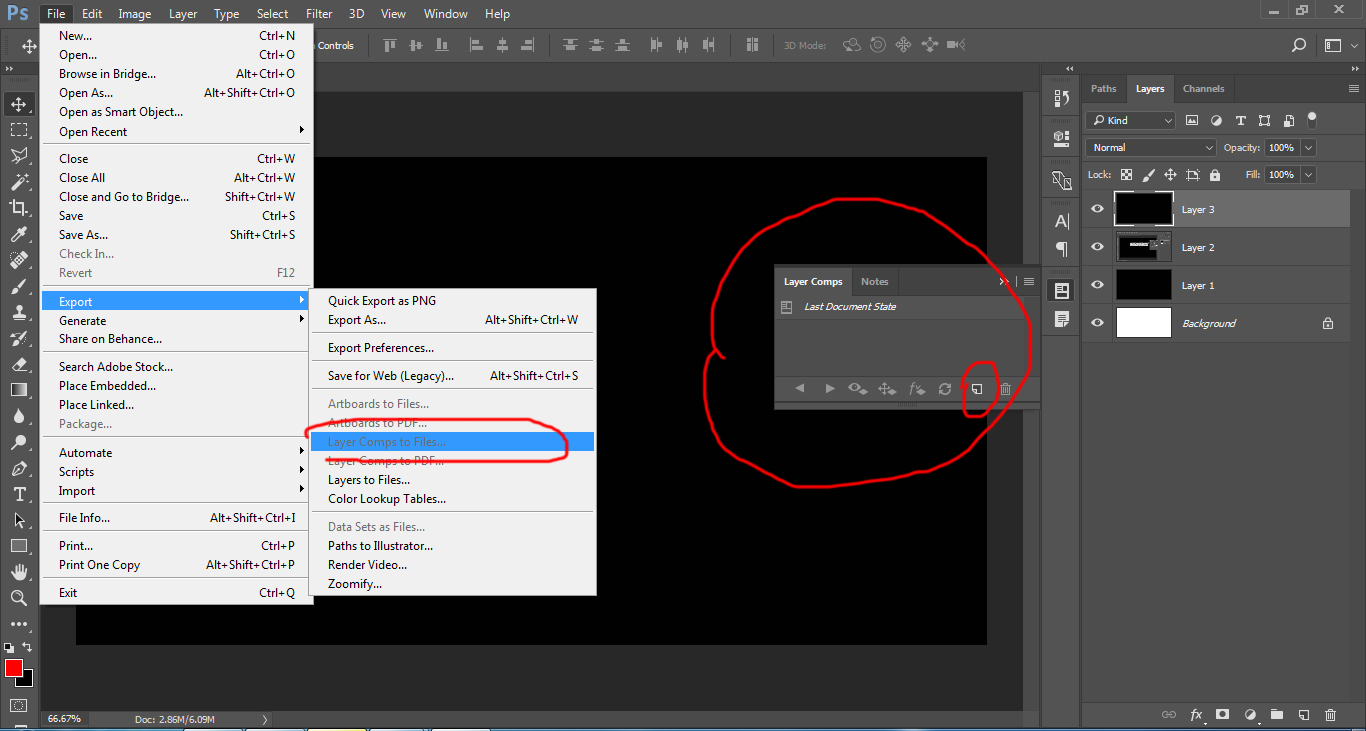Update the layer comp with refresh icon
Image resolution: width=1366 pixels, height=731 pixels.
(x=945, y=389)
